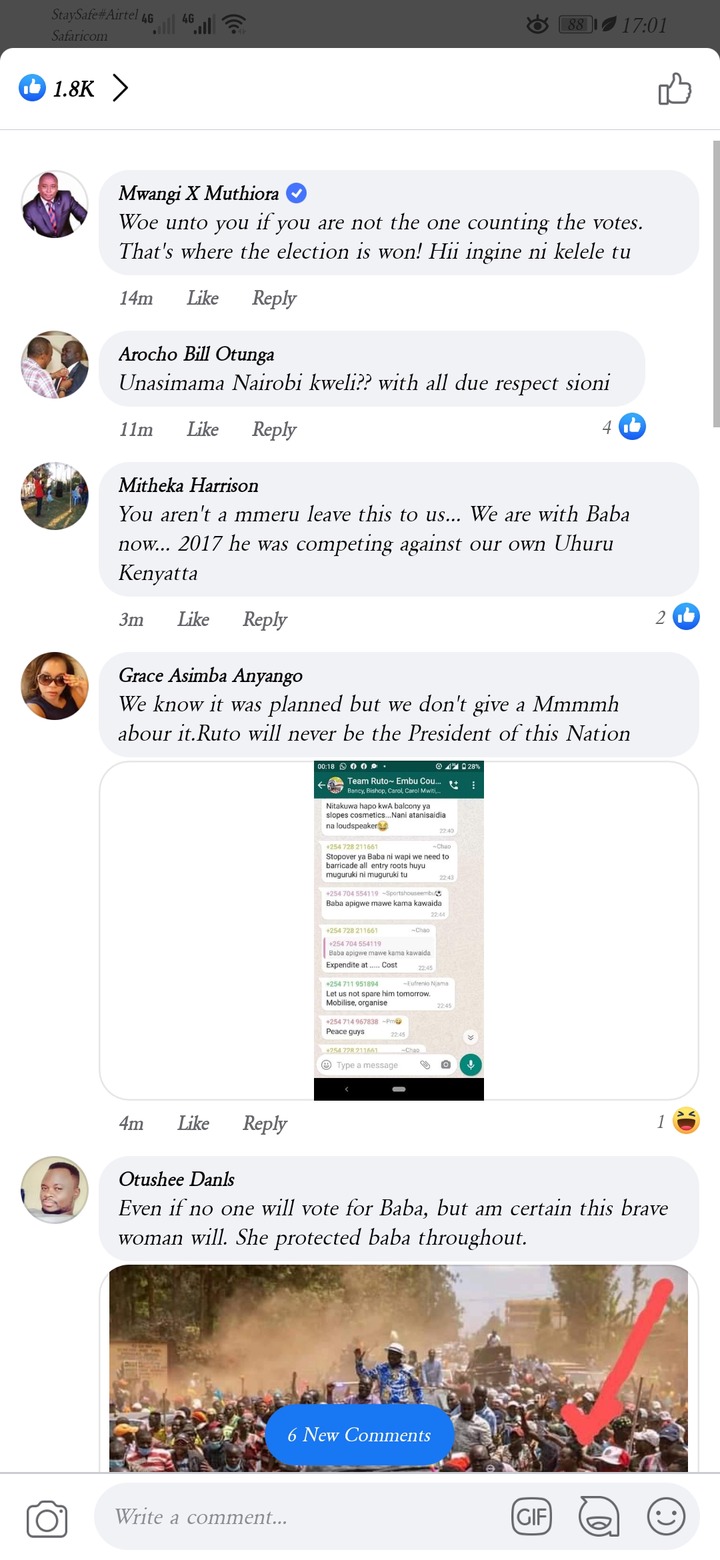Toggle Like on Arocho Bill Otunga's comment
720x1560 pixels.
tap(202, 429)
